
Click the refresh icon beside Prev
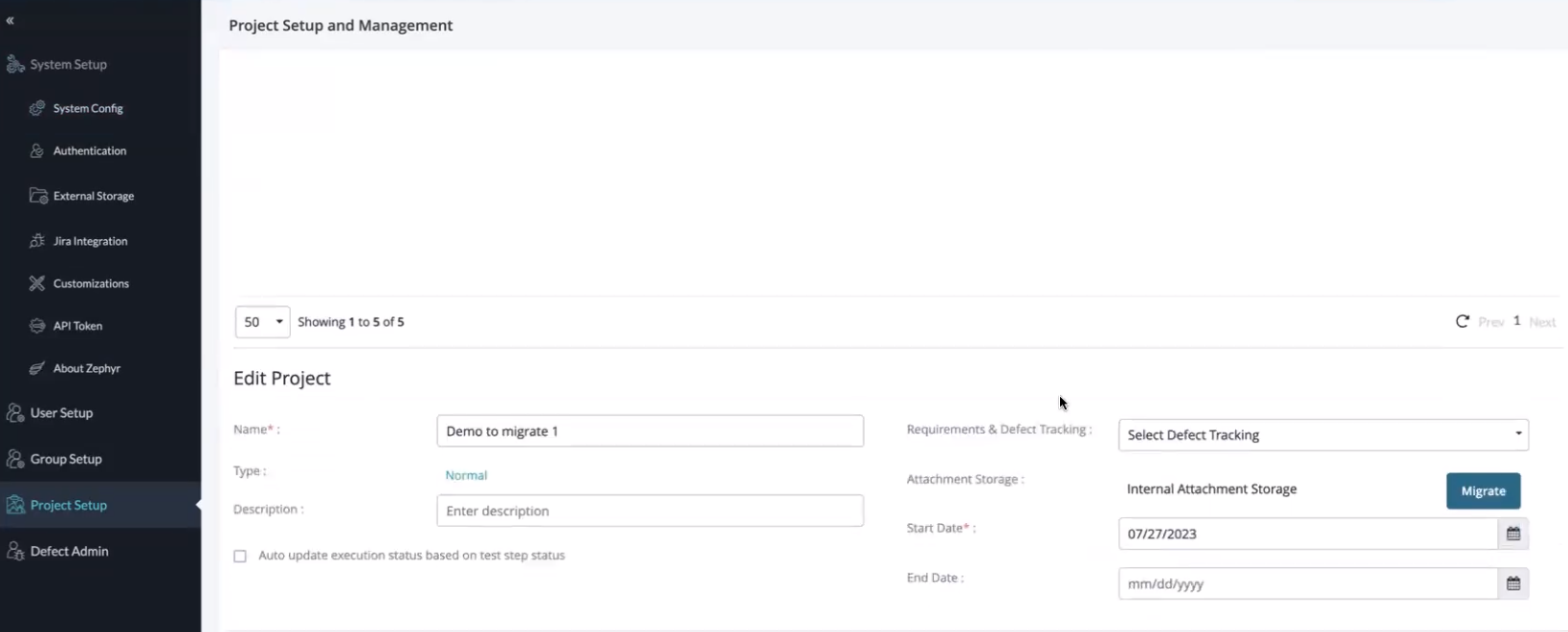[x=1462, y=322]
